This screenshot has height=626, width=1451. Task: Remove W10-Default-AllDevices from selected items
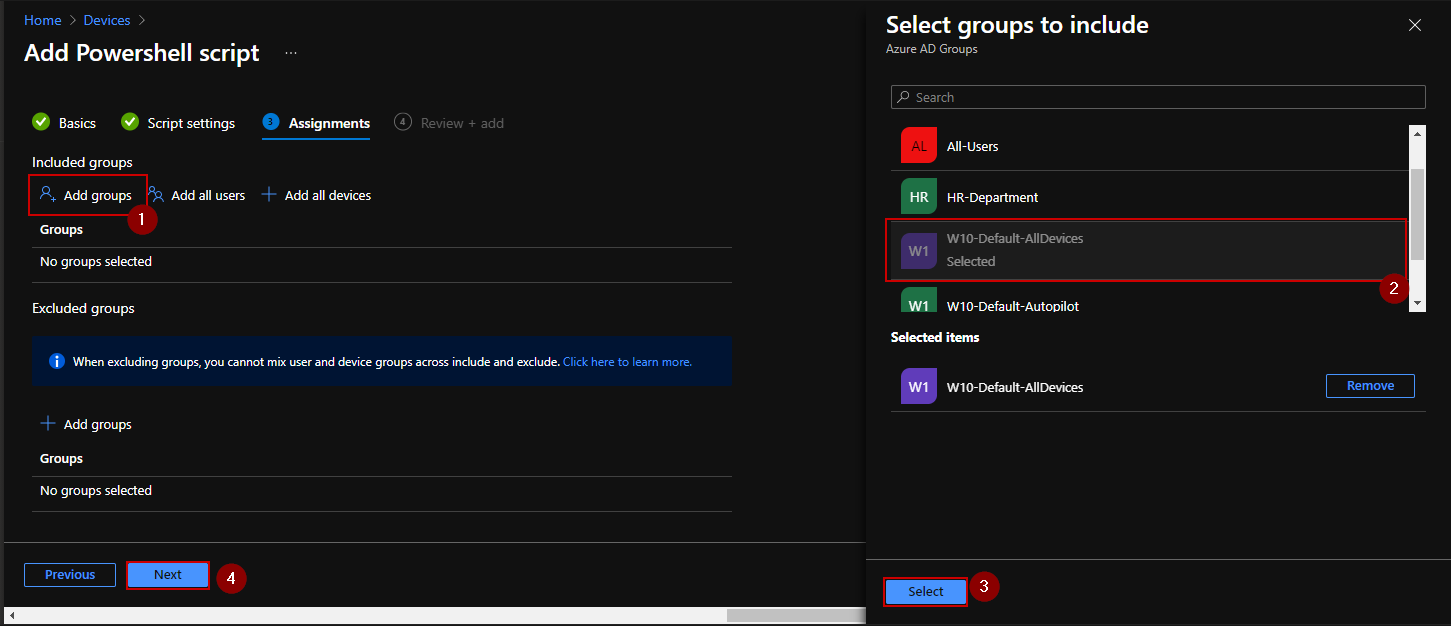(x=1370, y=386)
